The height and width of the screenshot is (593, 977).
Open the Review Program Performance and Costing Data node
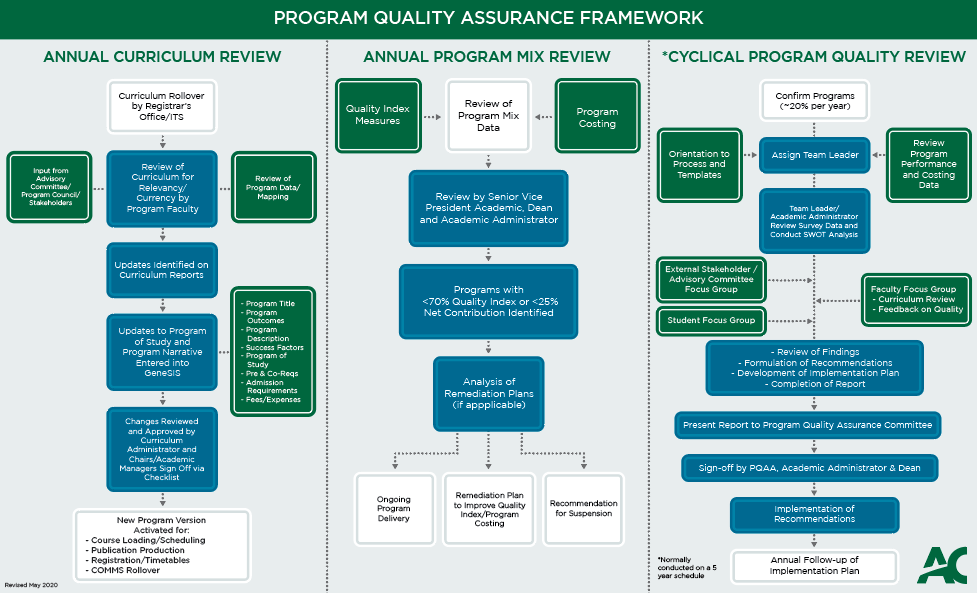pyautogui.click(x=929, y=166)
